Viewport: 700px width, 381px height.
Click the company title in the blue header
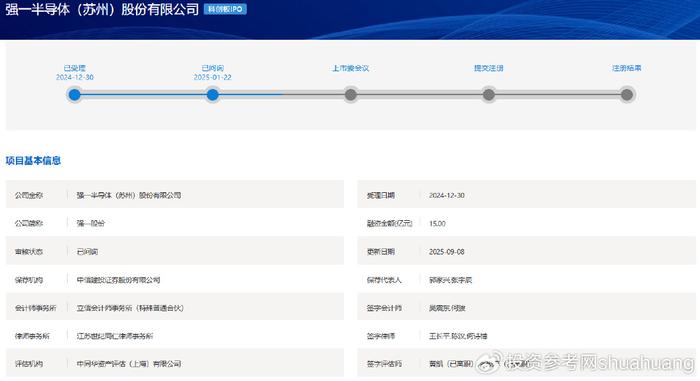click(x=102, y=9)
